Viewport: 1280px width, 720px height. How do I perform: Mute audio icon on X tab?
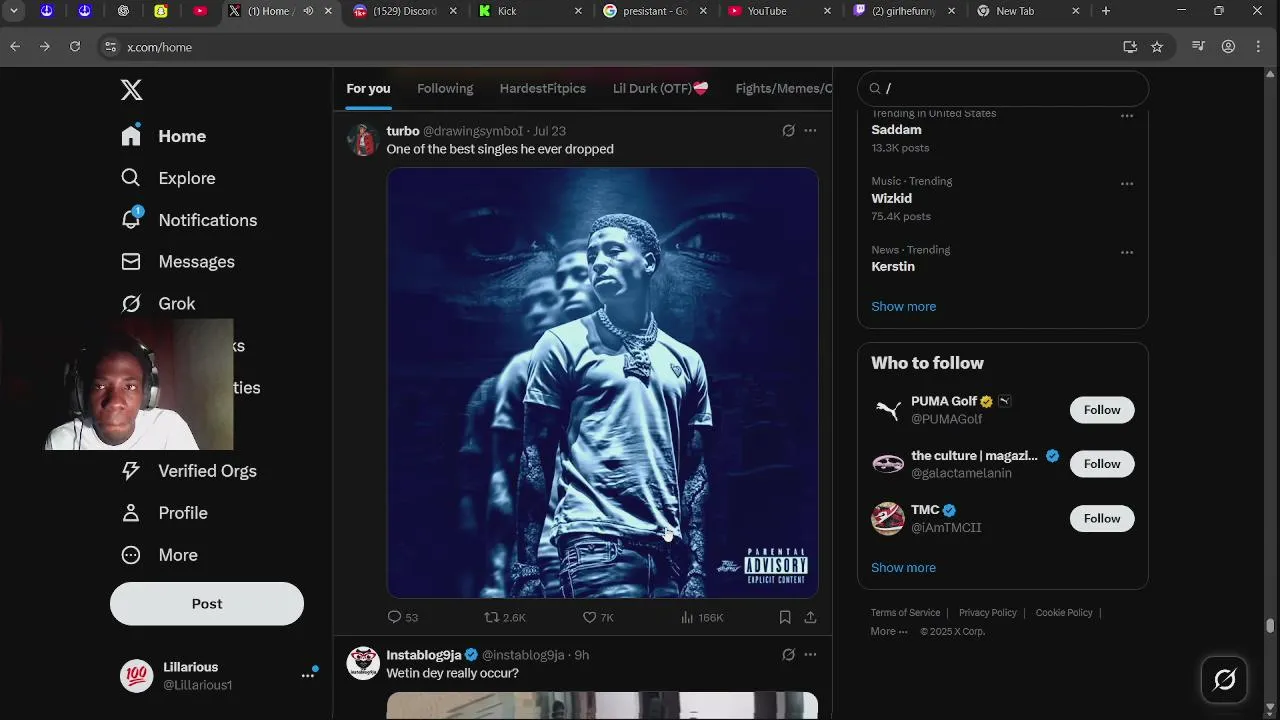308,11
